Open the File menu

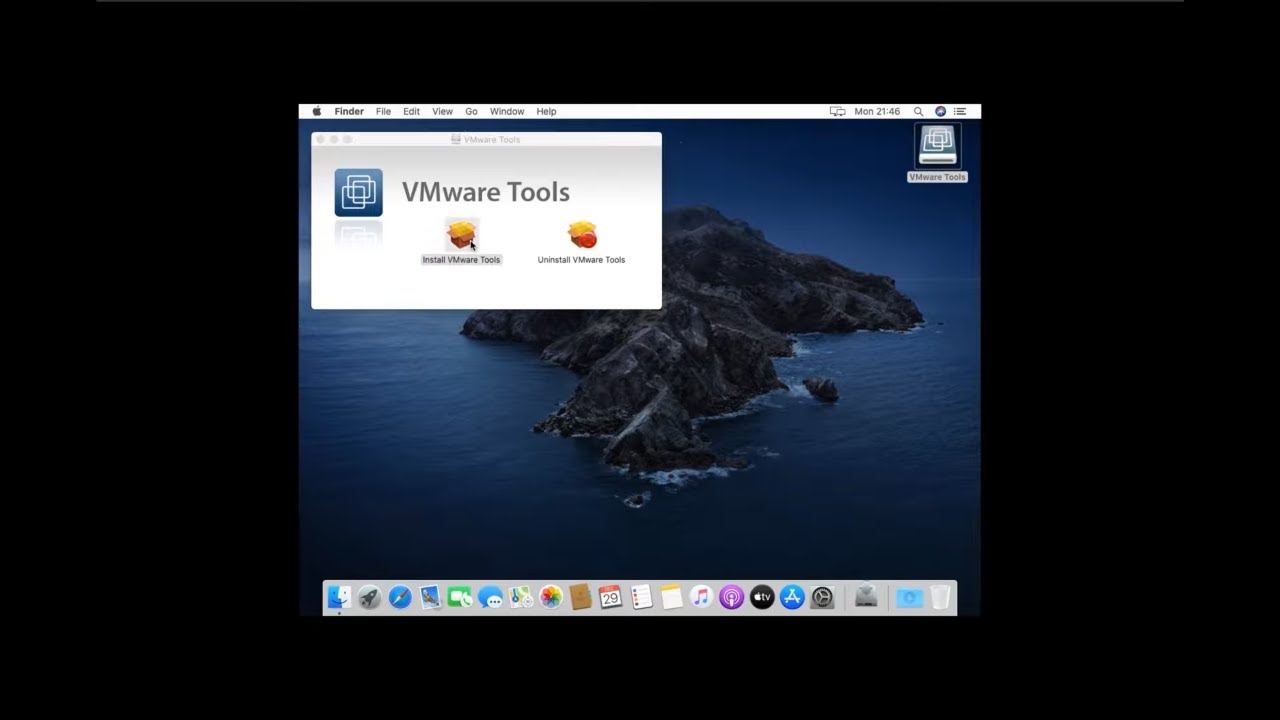[x=383, y=111]
